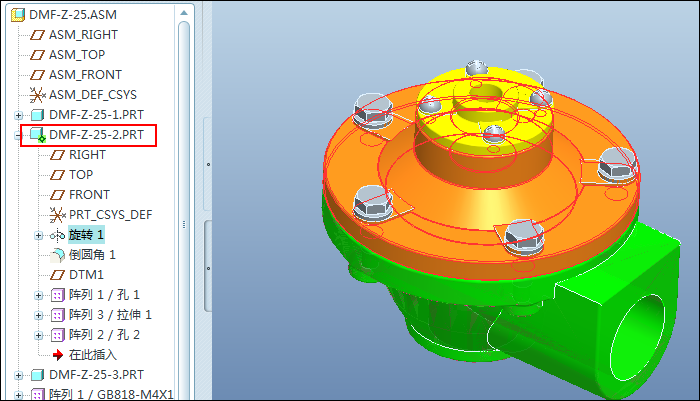Click the 阵列 3 / 拉伸 1 pattern icon
The height and width of the screenshot is (401, 700).
(x=58, y=315)
